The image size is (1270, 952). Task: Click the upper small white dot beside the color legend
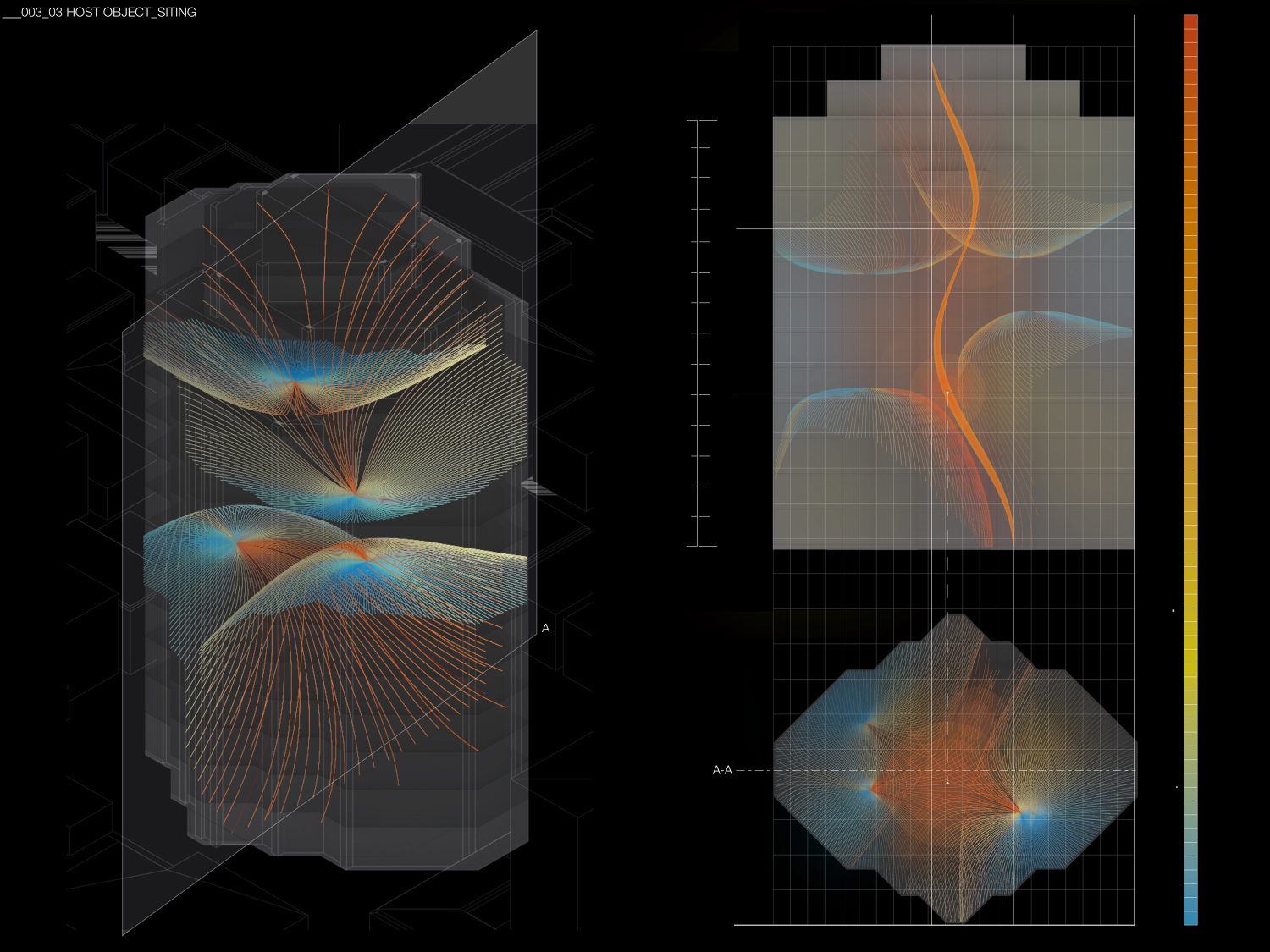click(1173, 610)
